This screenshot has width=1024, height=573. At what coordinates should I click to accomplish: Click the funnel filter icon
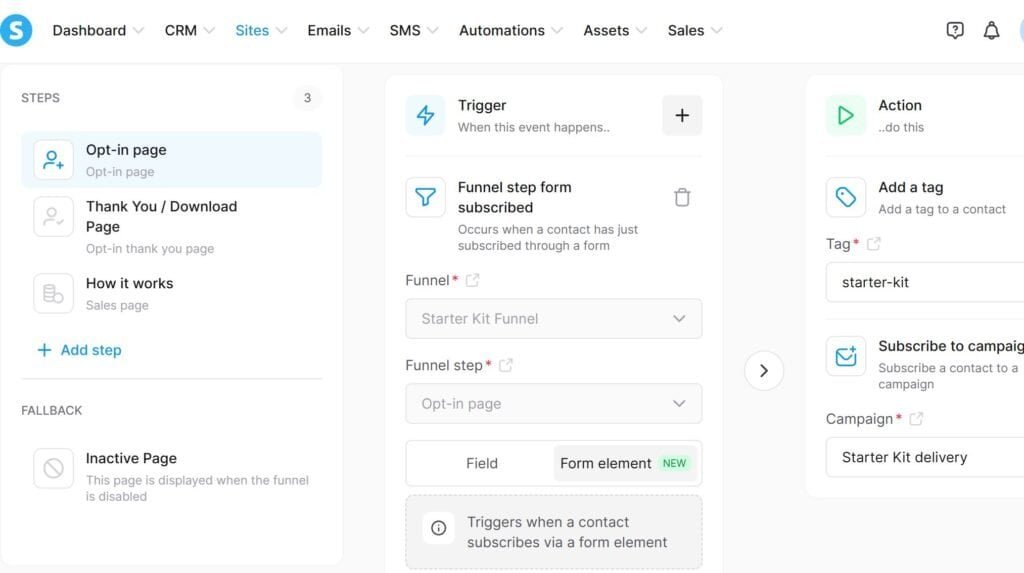(x=425, y=197)
